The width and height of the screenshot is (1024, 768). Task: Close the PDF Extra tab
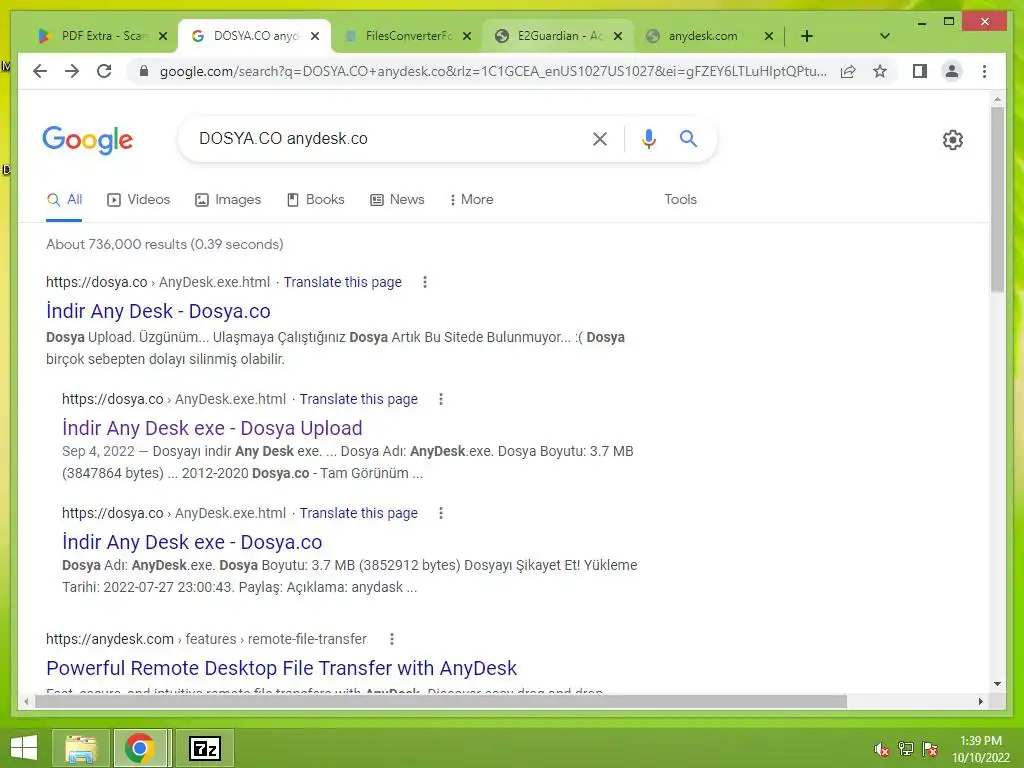tap(163, 36)
